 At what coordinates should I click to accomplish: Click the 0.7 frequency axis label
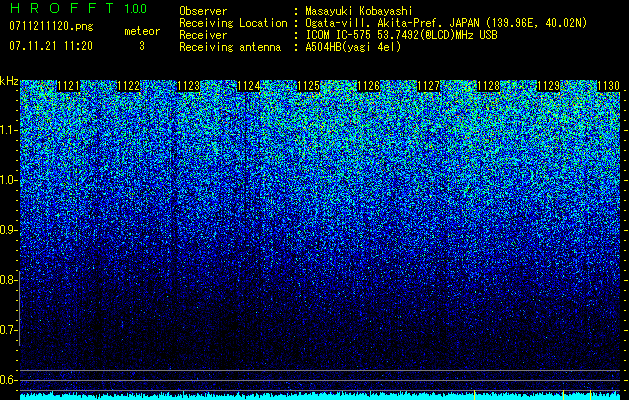pyautogui.click(x=8, y=330)
